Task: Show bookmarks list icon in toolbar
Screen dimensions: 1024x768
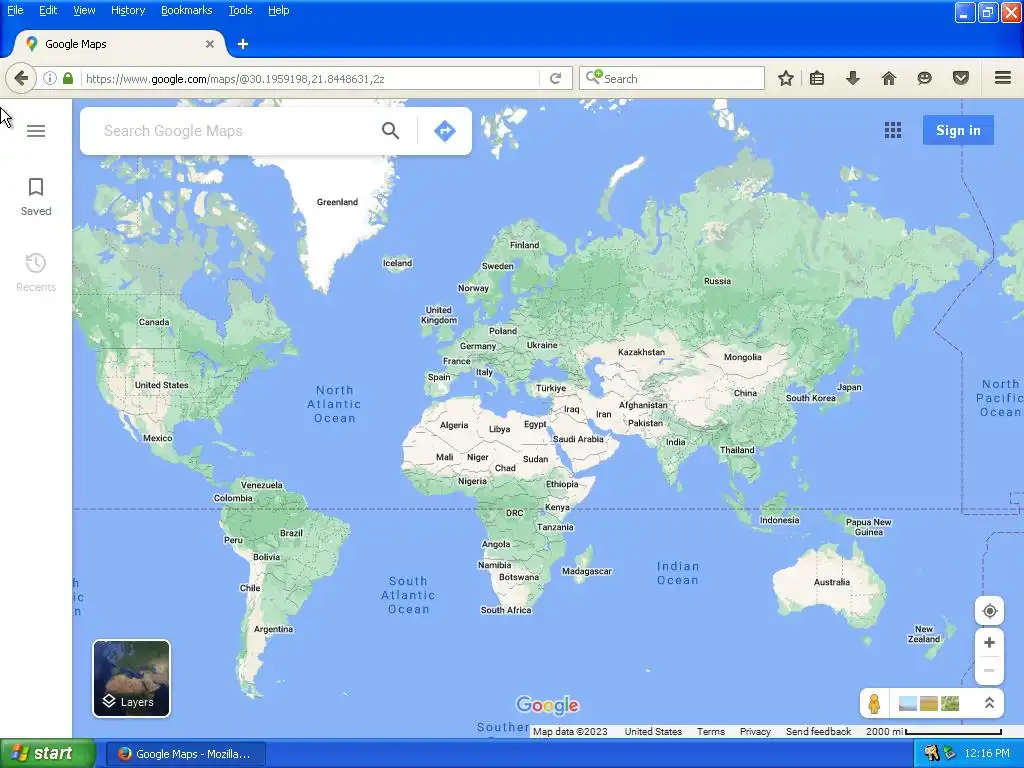Action: (x=817, y=78)
